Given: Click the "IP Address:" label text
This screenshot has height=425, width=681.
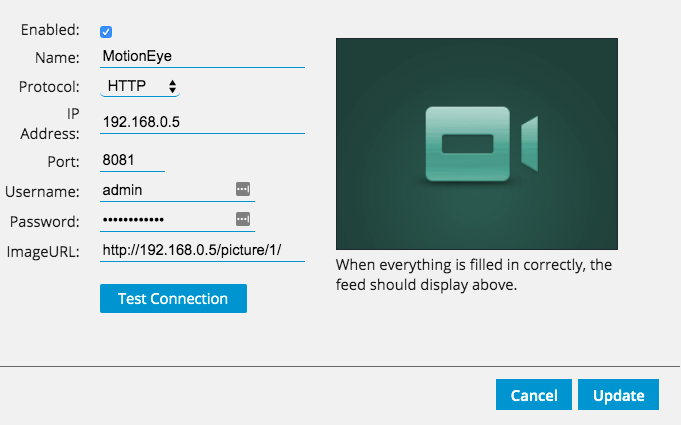Looking at the screenshot, I should click(x=50, y=124).
